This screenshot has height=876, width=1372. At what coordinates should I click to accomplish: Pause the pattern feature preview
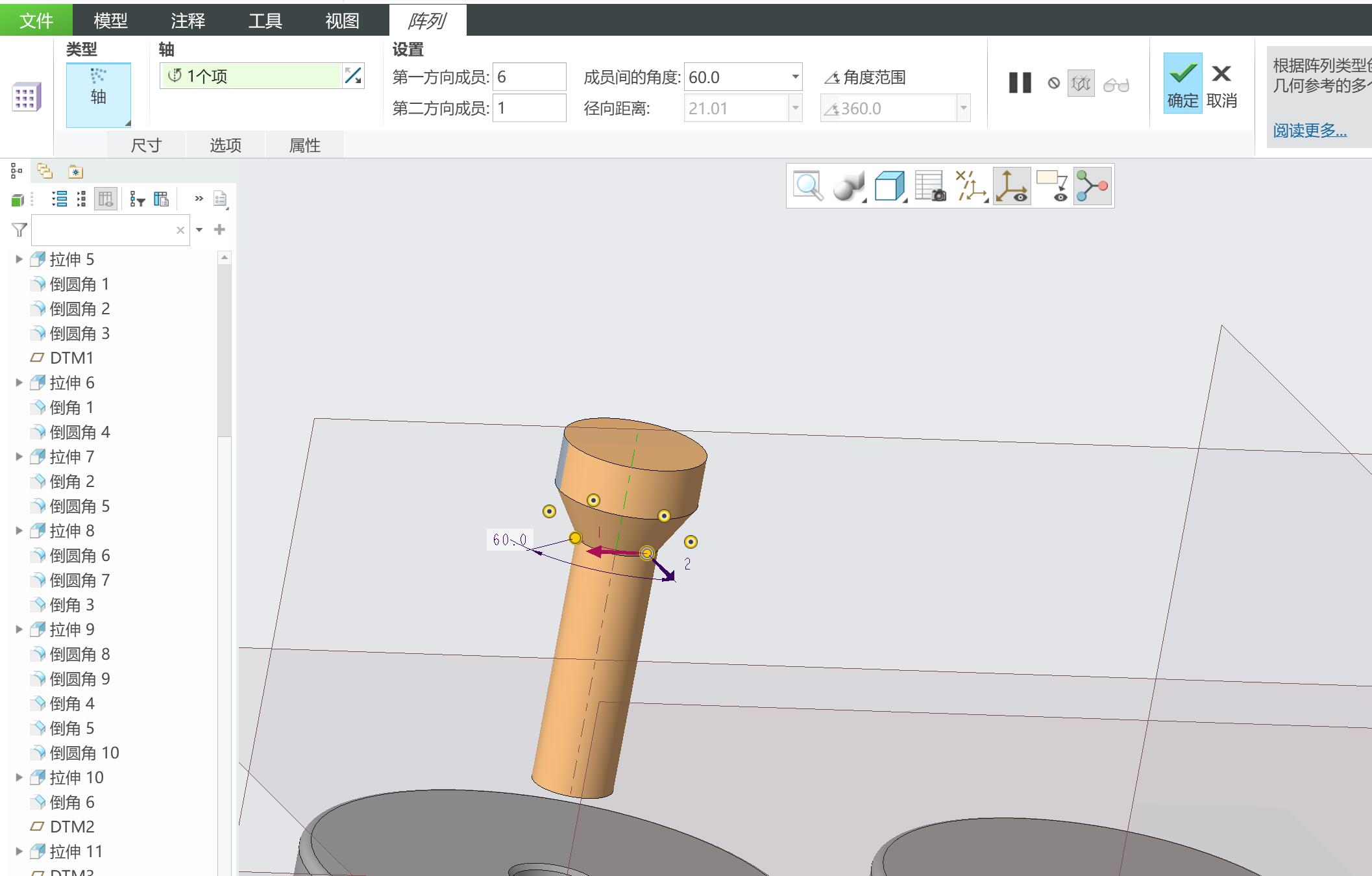pos(1020,83)
